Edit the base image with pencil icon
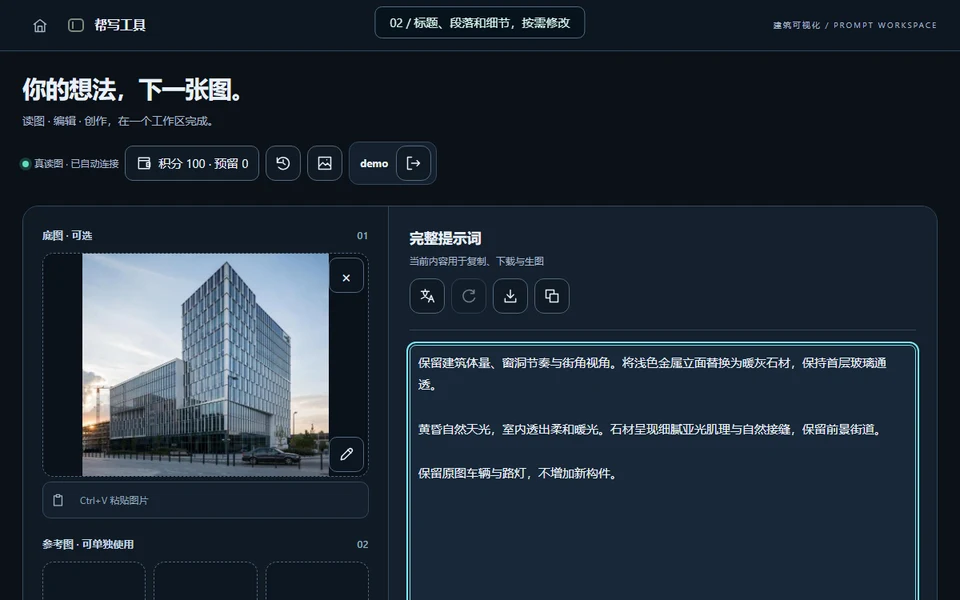Viewport: 960px width, 600px height. pos(347,454)
